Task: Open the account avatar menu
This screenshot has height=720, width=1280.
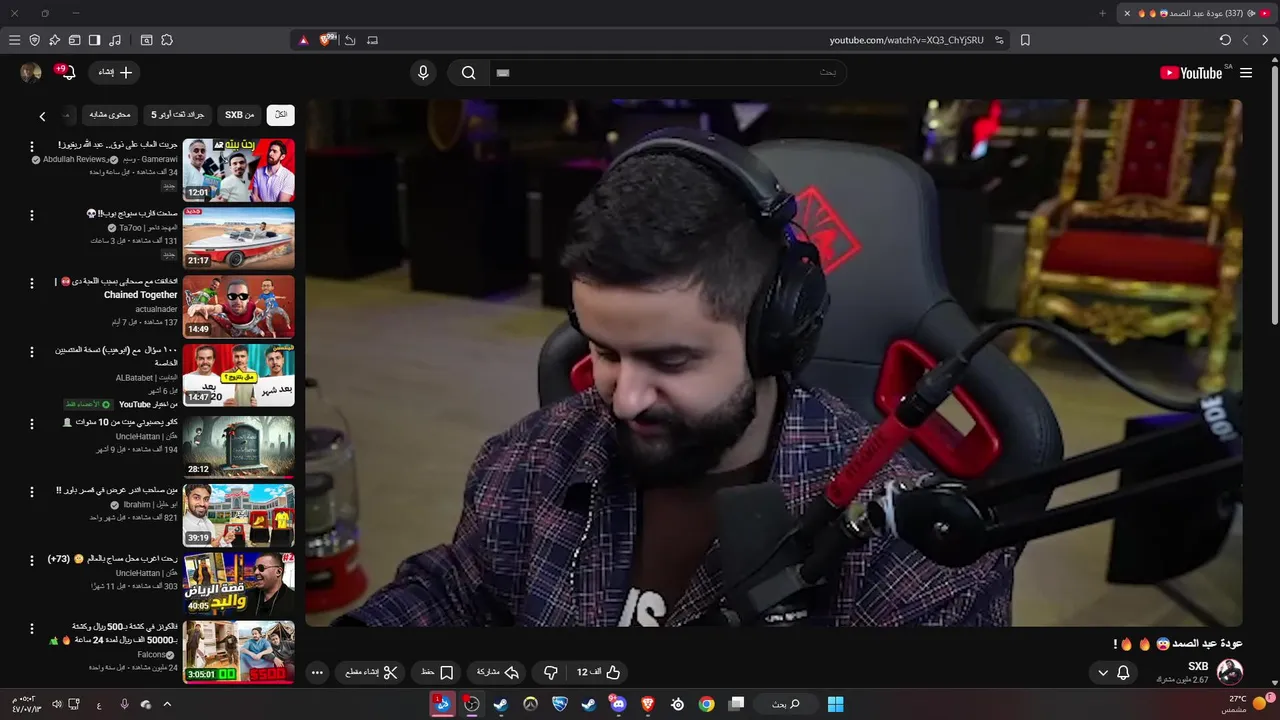Action: point(31,72)
